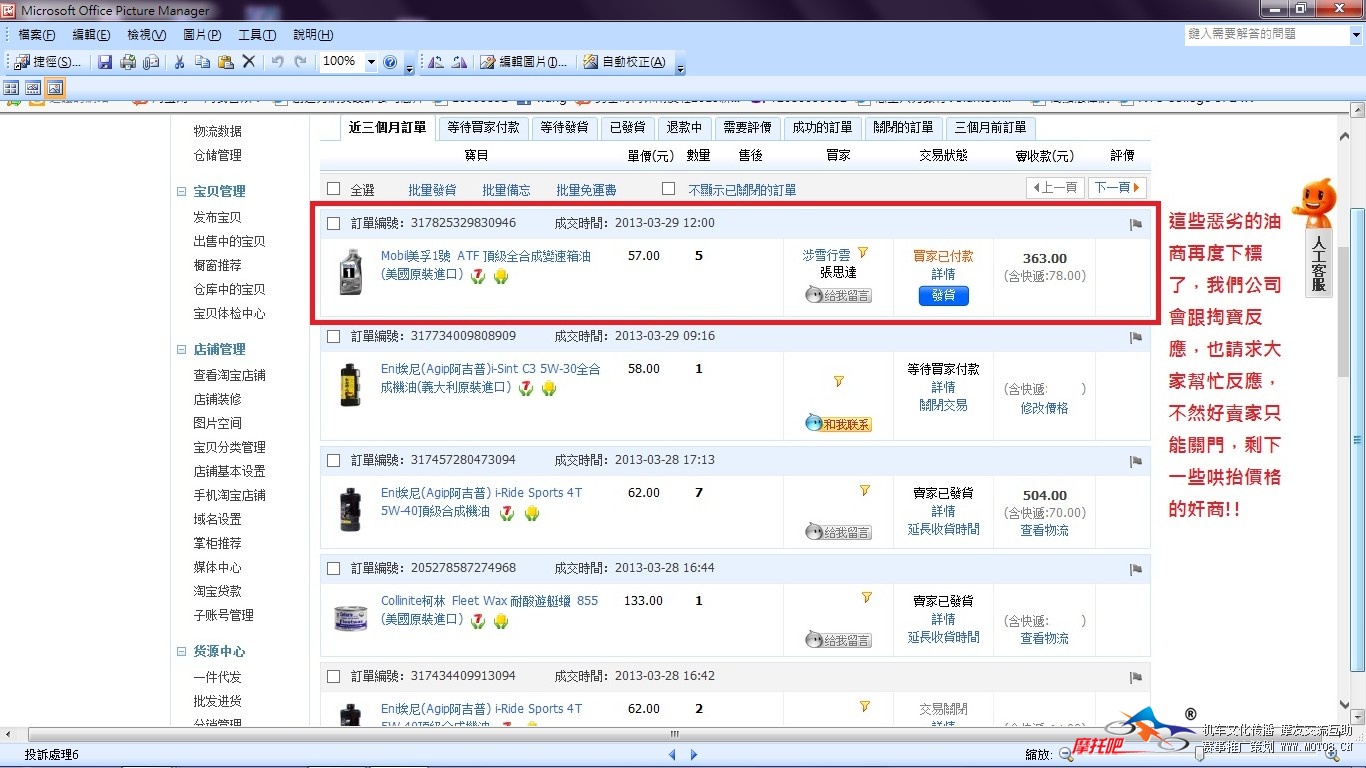Go to next picture arrow
The image size is (1366, 768).
pyautogui.click(x=694, y=755)
